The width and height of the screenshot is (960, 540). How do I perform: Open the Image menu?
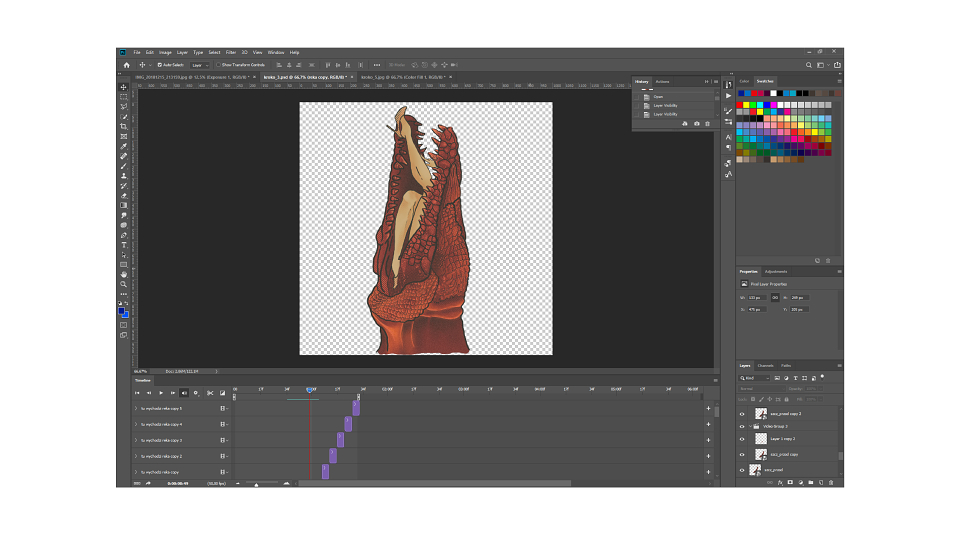tap(165, 53)
